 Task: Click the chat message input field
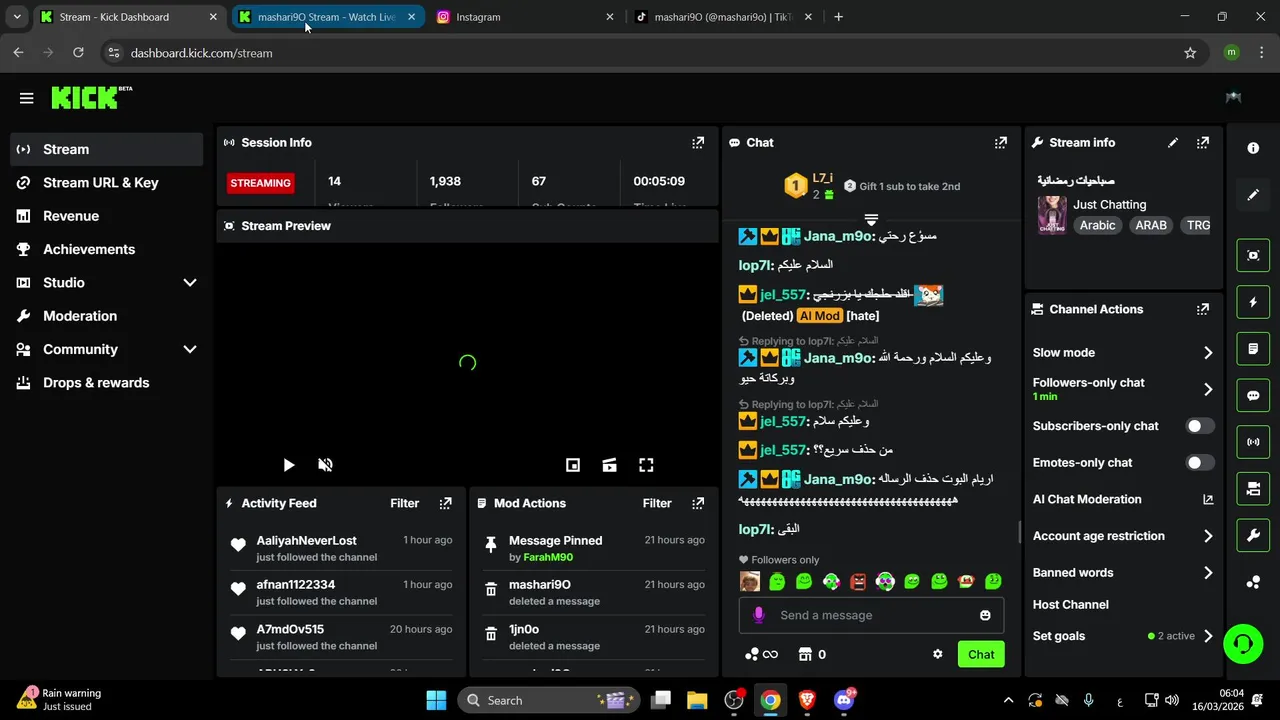pos(870,615)
